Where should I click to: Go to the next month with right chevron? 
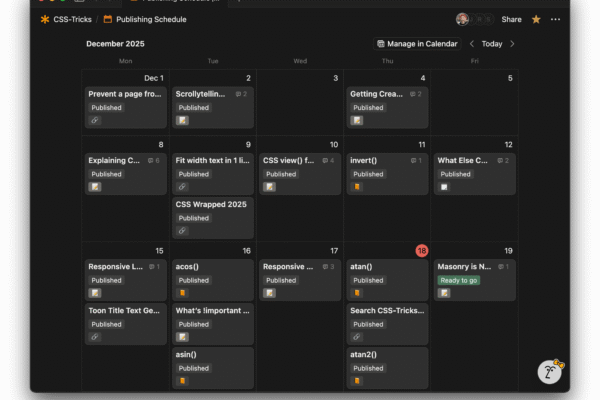512,44
